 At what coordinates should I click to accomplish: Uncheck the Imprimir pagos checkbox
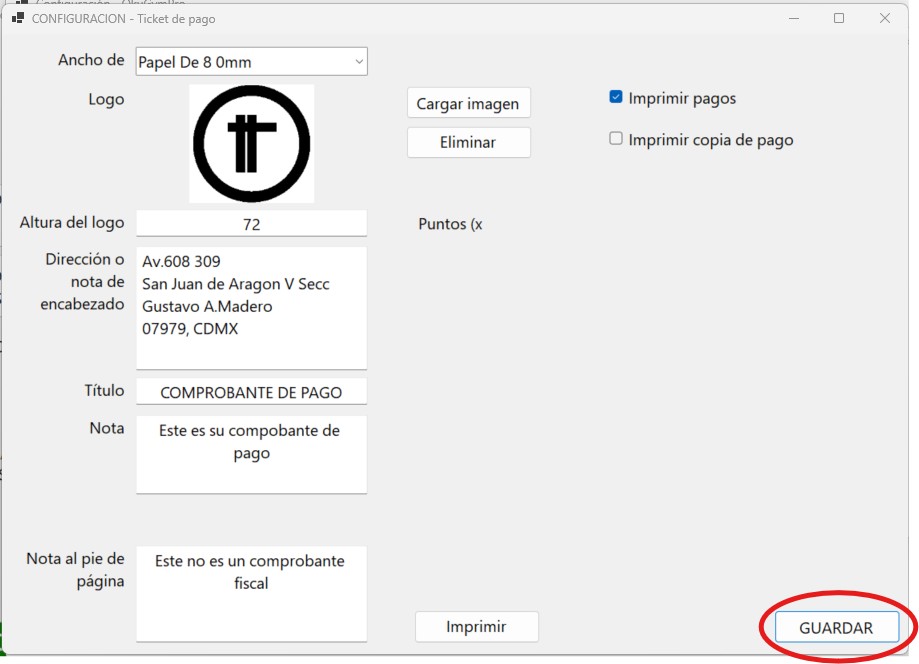[x=616, y=98]
